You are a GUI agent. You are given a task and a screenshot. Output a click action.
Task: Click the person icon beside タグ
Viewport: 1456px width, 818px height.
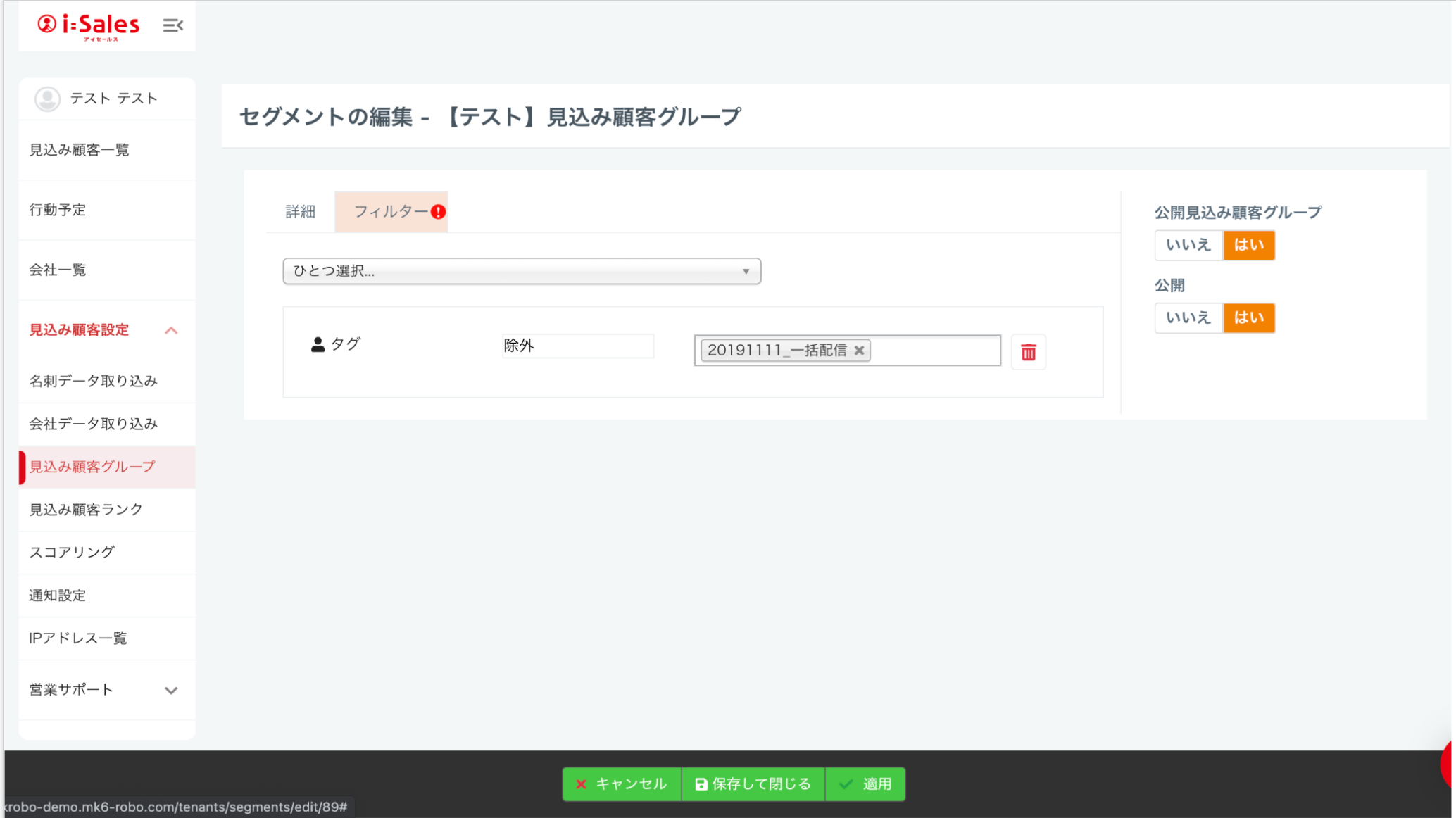pyautogui.click(x=318, y=344)
